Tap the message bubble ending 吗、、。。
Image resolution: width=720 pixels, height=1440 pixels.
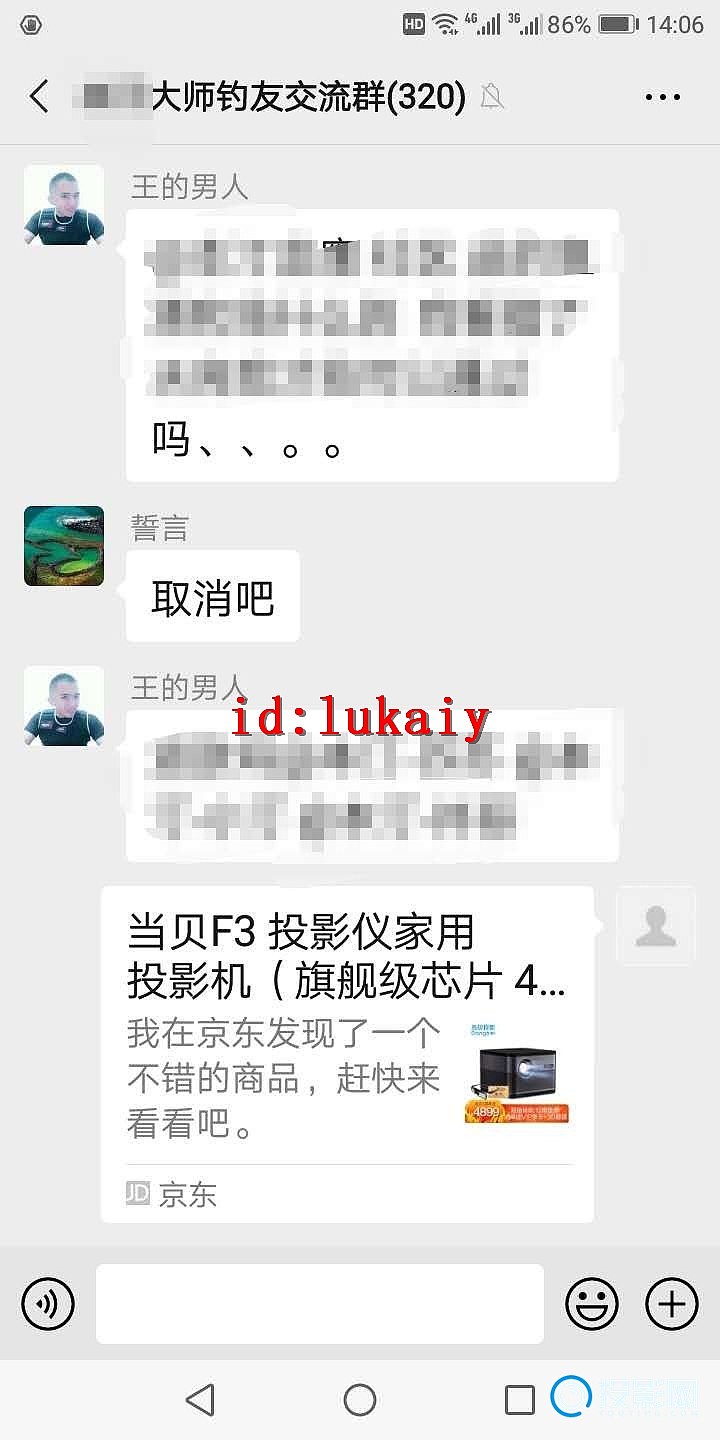[372, 345]
